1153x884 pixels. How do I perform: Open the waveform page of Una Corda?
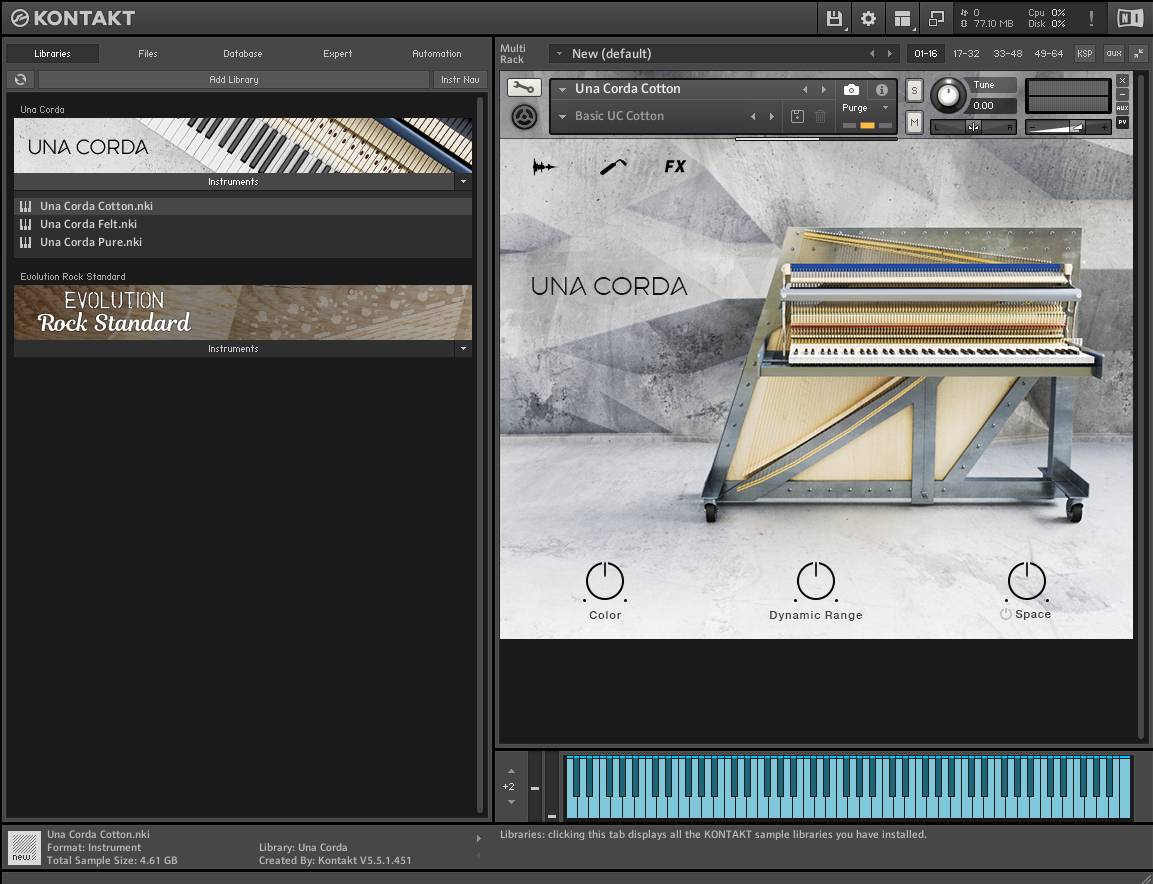click(543, 168)
